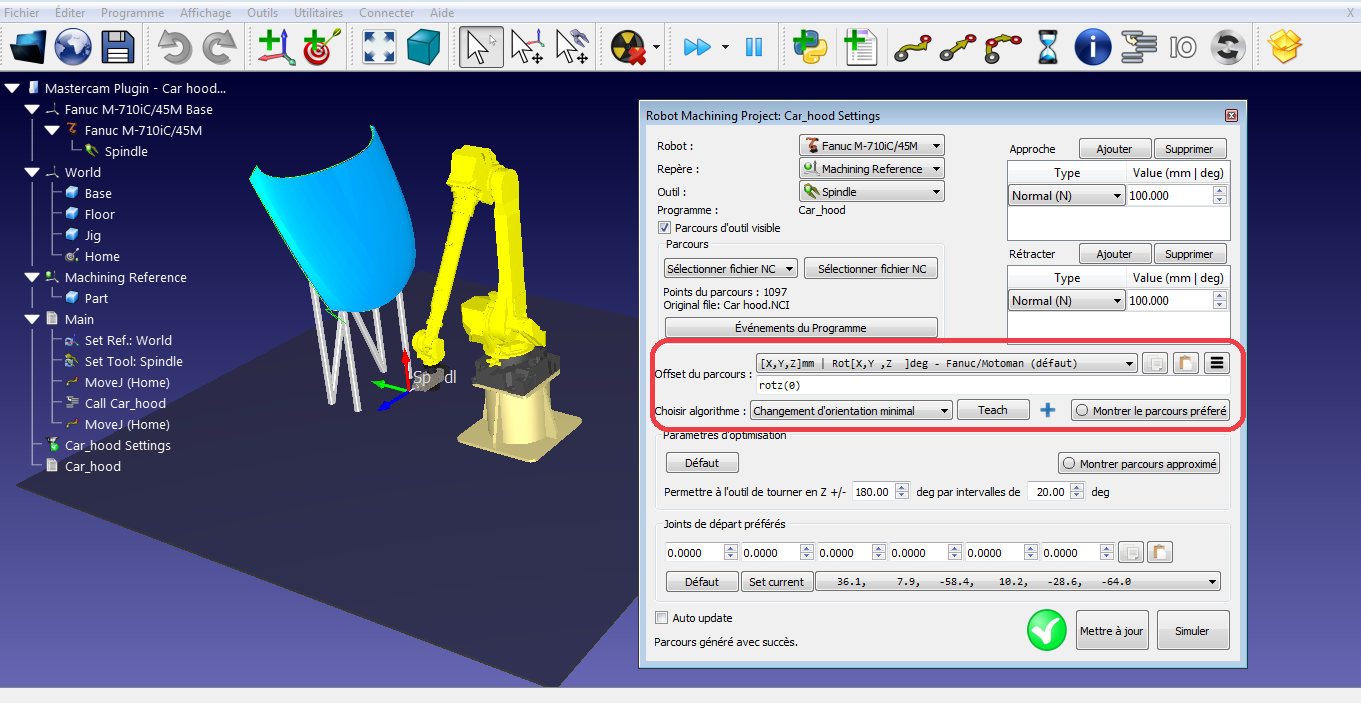Open the Approche type Normal (N) dropdown
The width and height of the screenshot is (1361, 703).
[1067, 196]
